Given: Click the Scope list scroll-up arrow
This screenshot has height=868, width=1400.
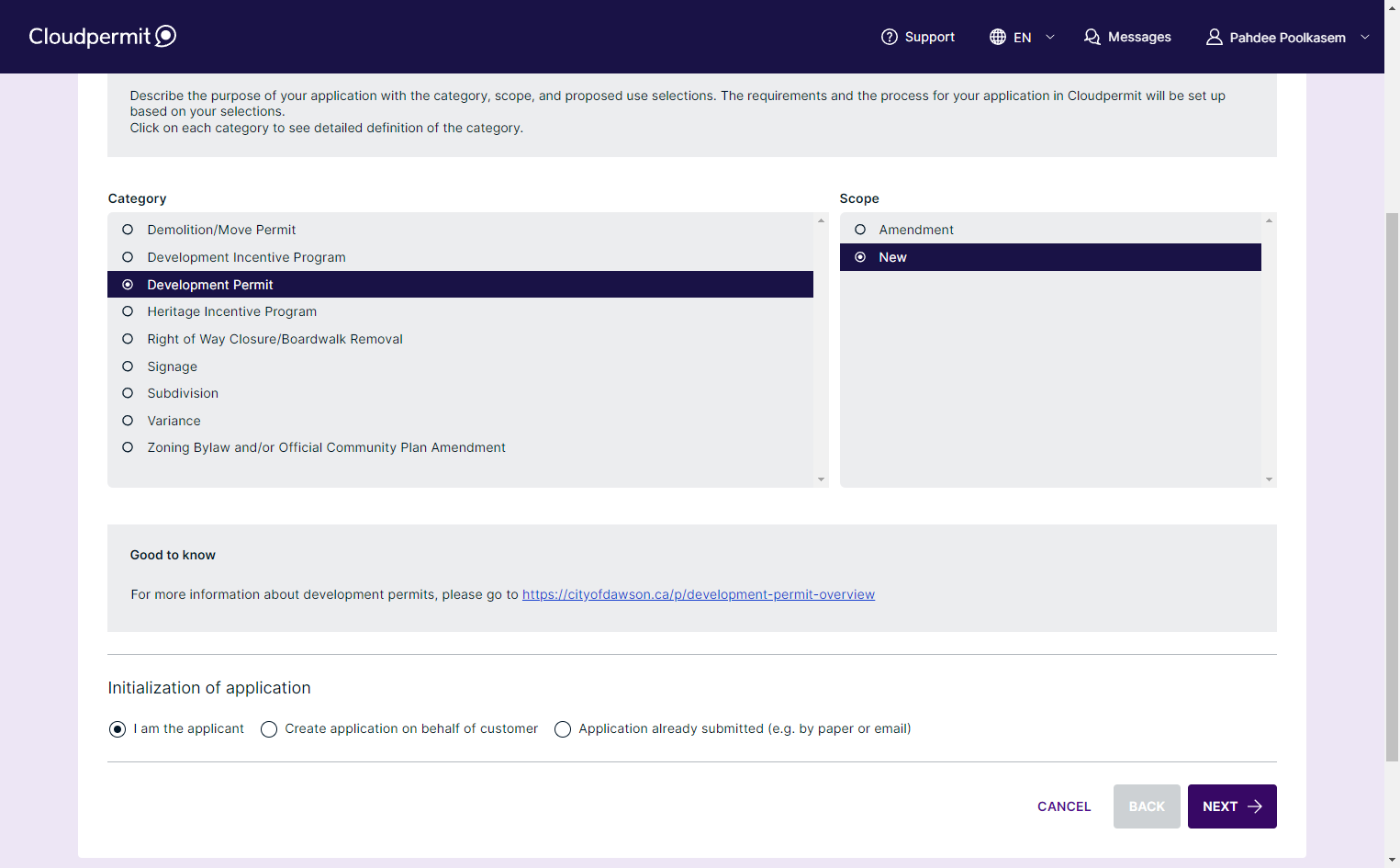Looking at the screenshot, I should pyautogui.click(x=1269, y=220).
